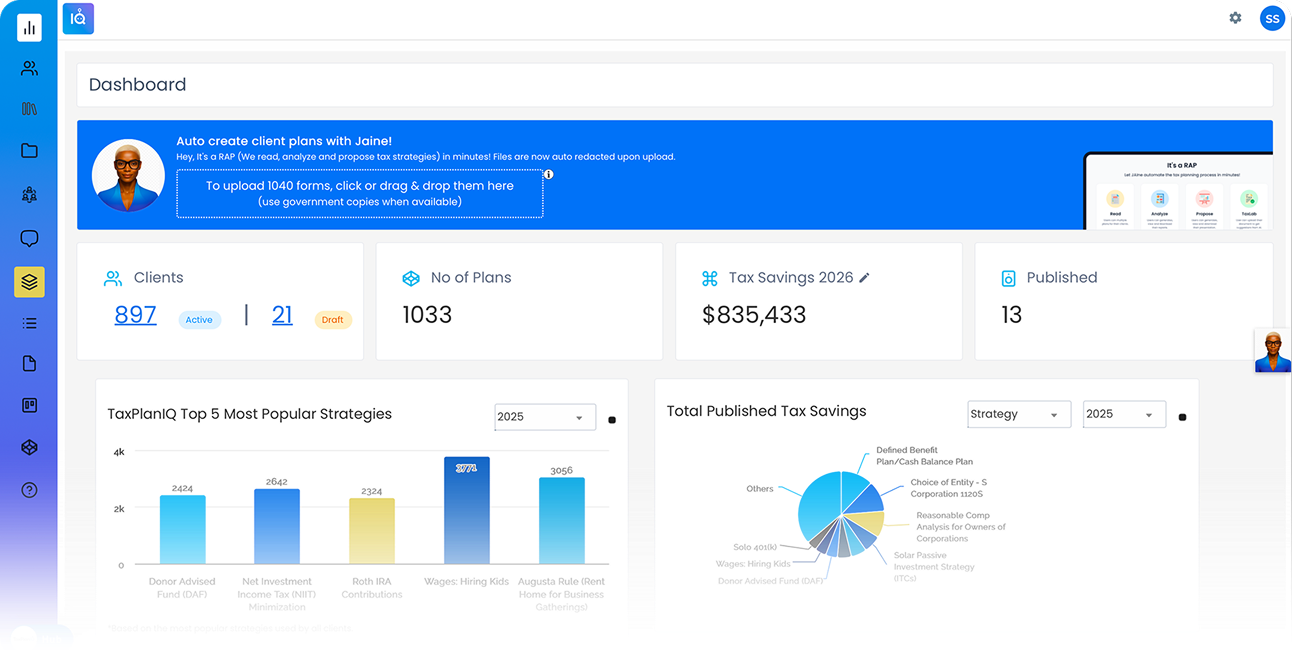Click the Roth IRA Contributions bar 2324
The width and height of the screenshot is (1292, 658).
coord(372,531)
